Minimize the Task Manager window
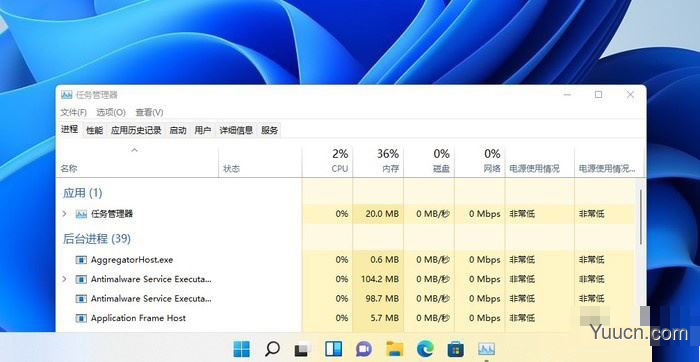700x362 pixels. coord(567,95)
